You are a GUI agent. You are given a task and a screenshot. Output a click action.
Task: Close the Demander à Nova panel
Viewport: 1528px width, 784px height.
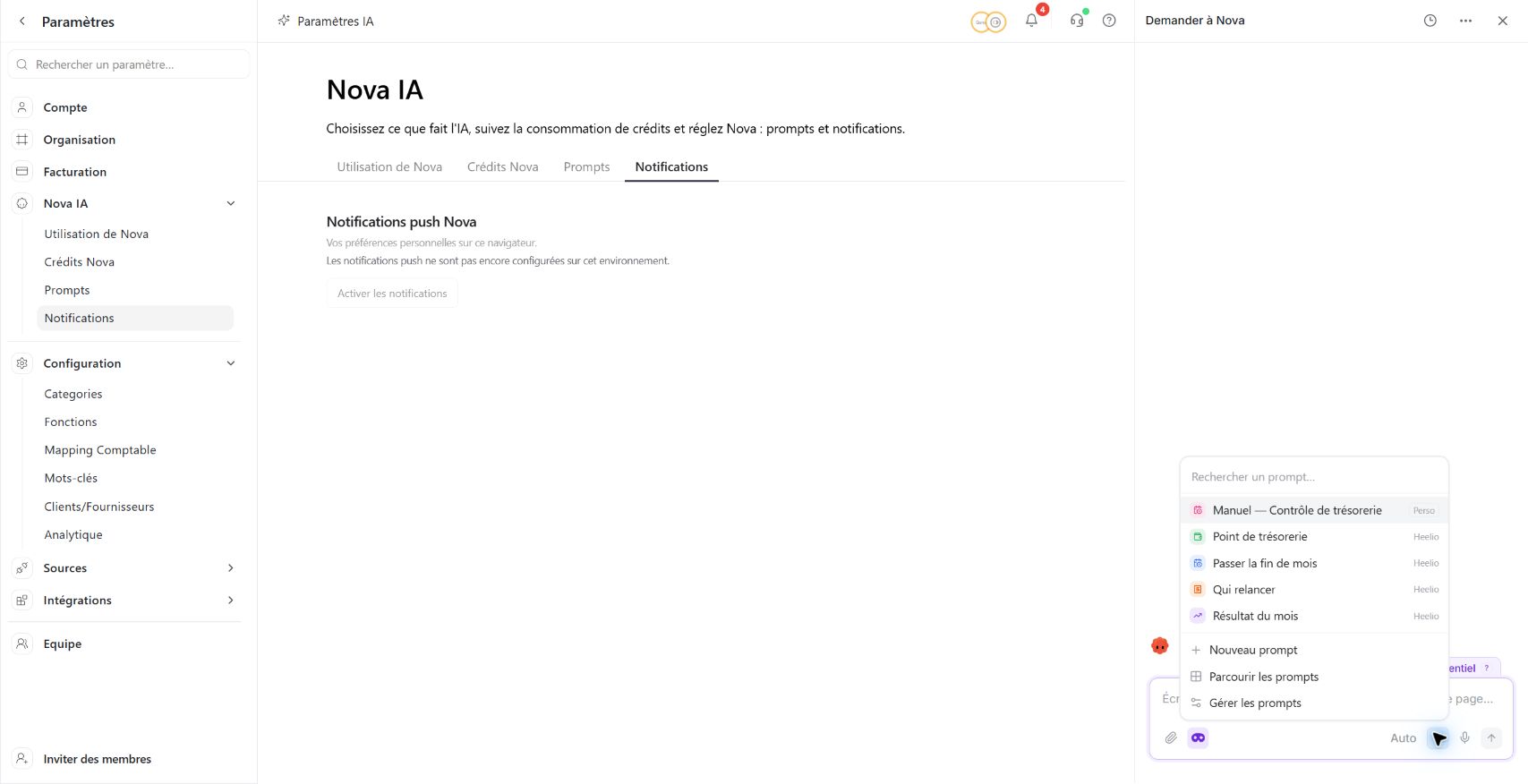1503,21
